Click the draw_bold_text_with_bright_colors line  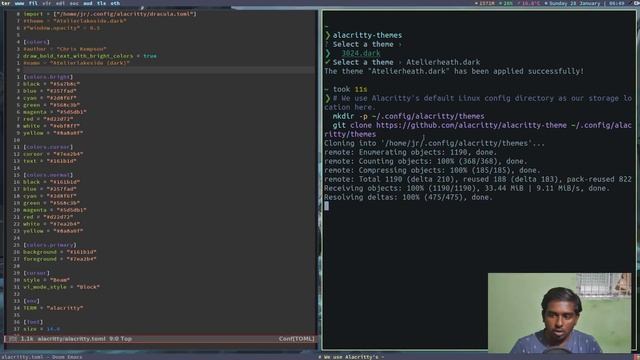(90, 56)
